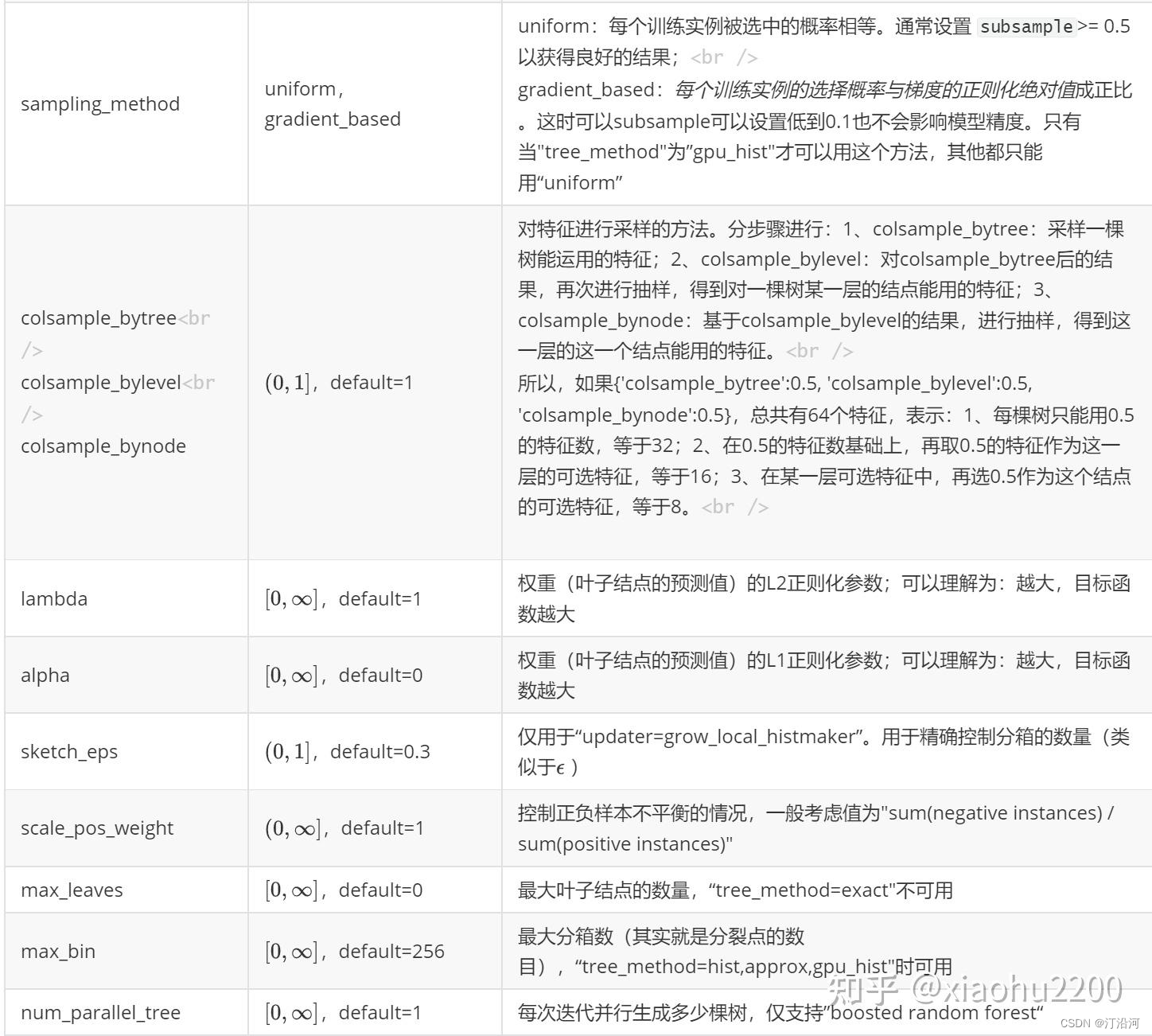The height and width of the screenshot is (1036, 1152).
Task: Click the 'boosted random forest' description text
Action: point(934,1012)
